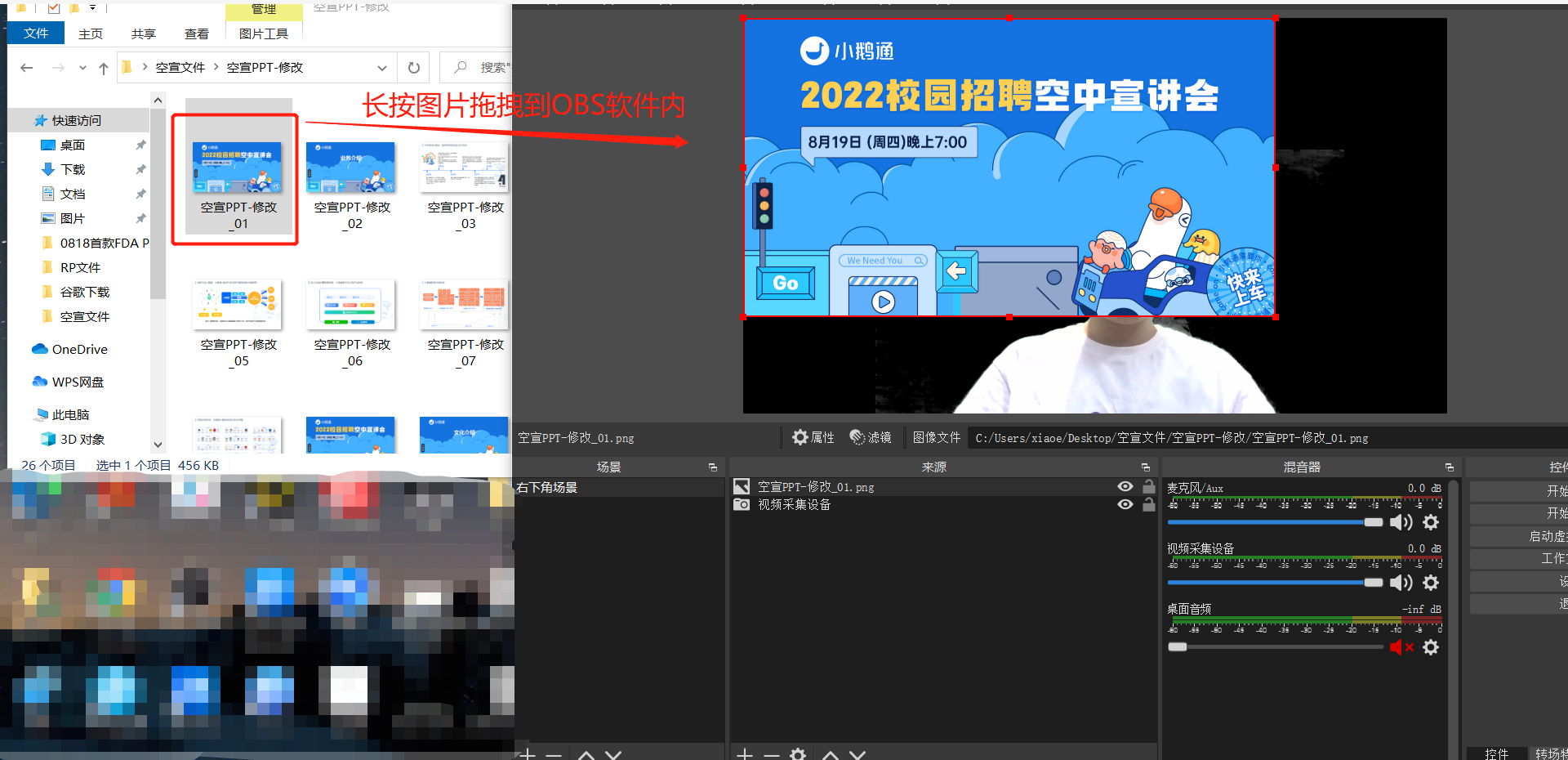This screenshot has height=760, width=1568.
Task: Move scene up in 场景 panel
Action: pos(586,754)
